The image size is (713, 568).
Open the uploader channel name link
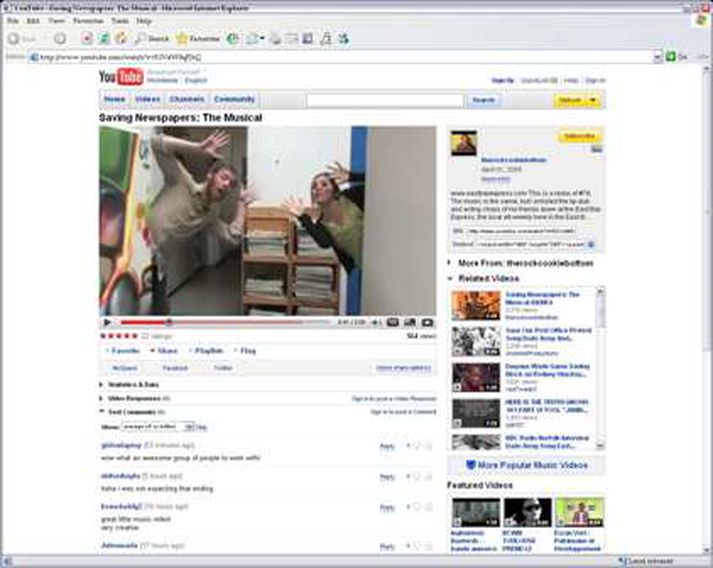tap(514, 160)
